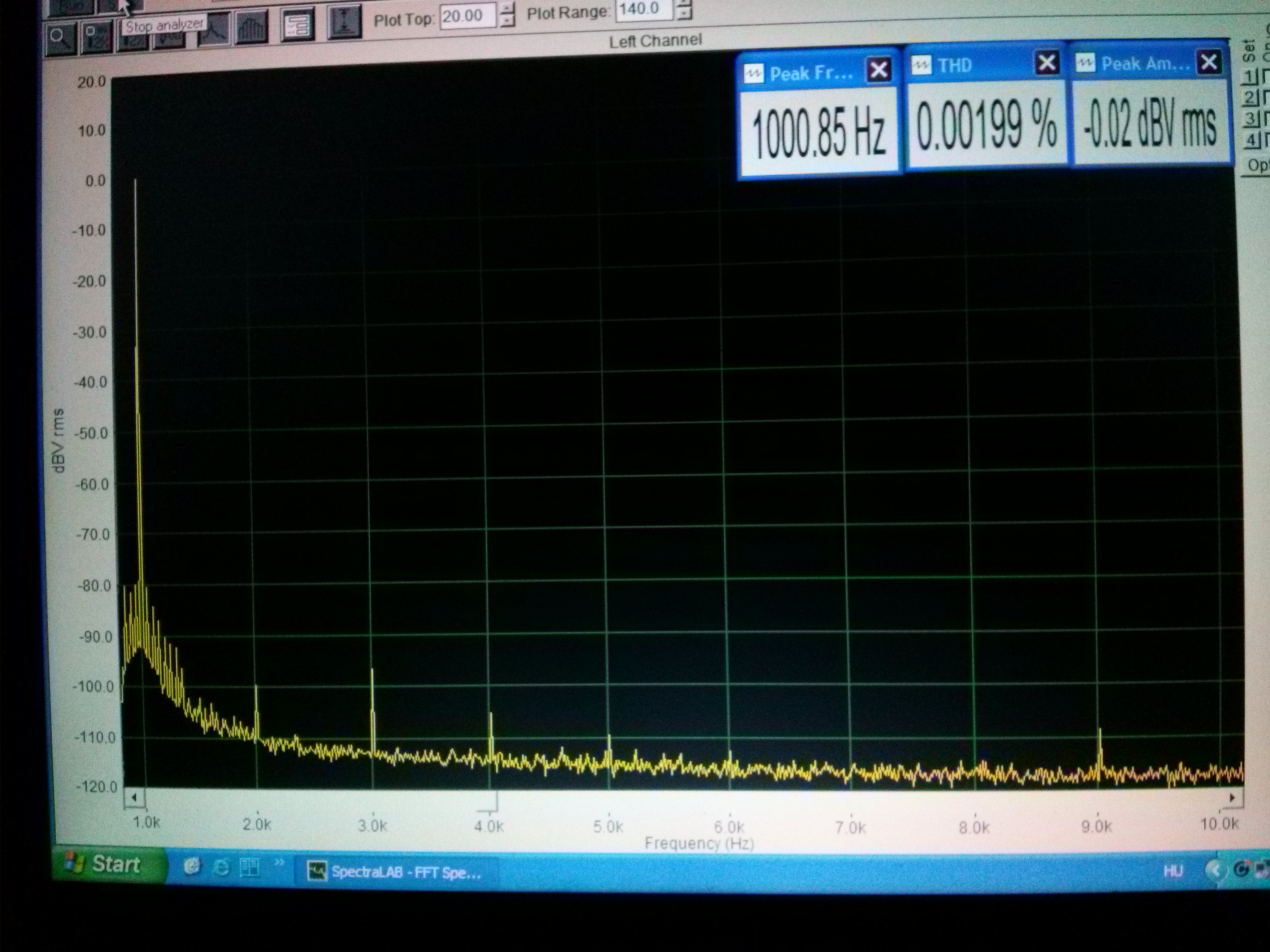Click the small wave icon on THD window

pos(921,65)
